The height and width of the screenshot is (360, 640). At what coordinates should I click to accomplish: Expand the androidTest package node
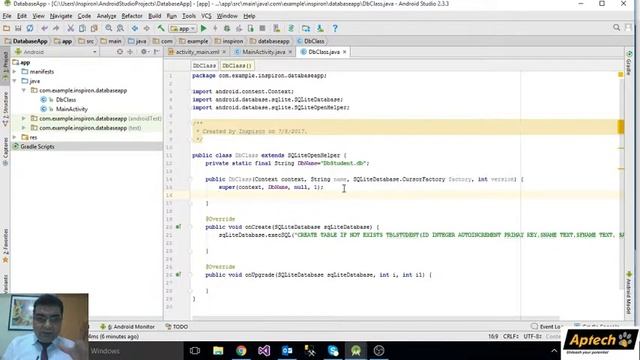tap(24, 118)
